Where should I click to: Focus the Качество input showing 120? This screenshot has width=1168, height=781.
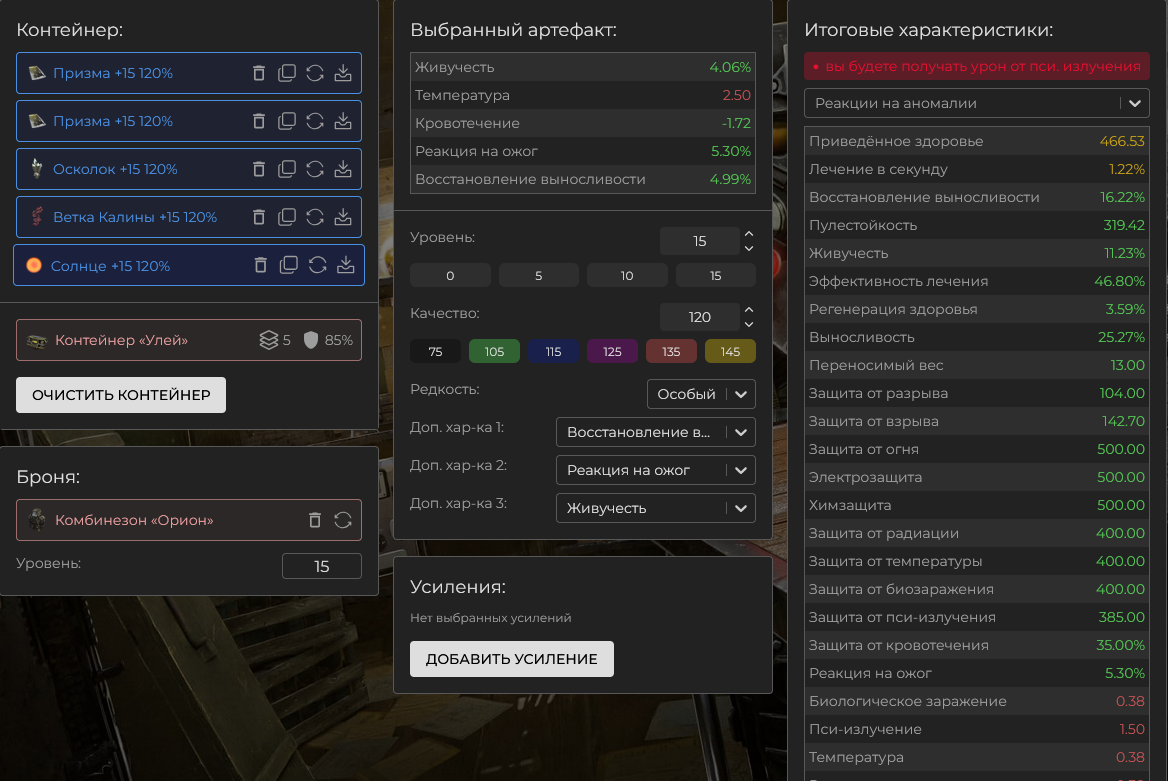[699, 317]
